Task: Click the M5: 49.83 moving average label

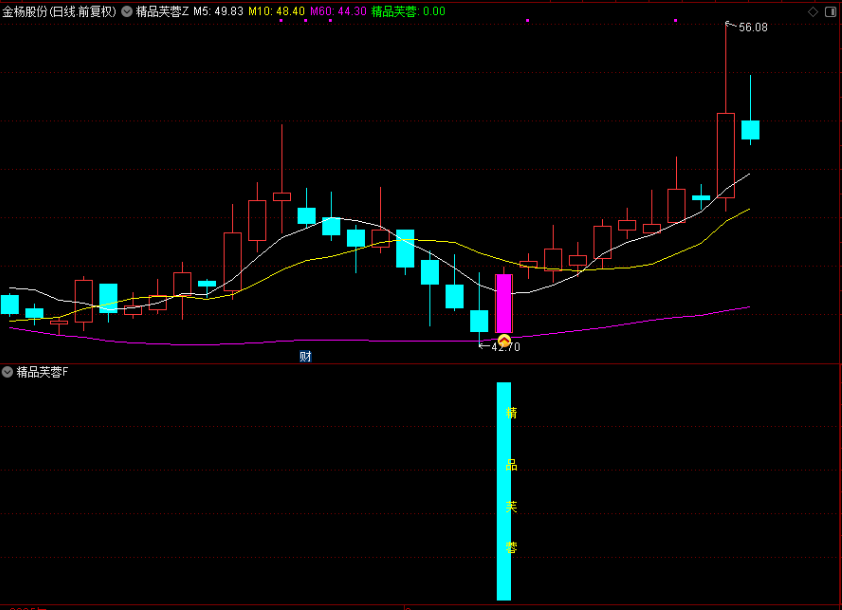Action: (218, 12)
